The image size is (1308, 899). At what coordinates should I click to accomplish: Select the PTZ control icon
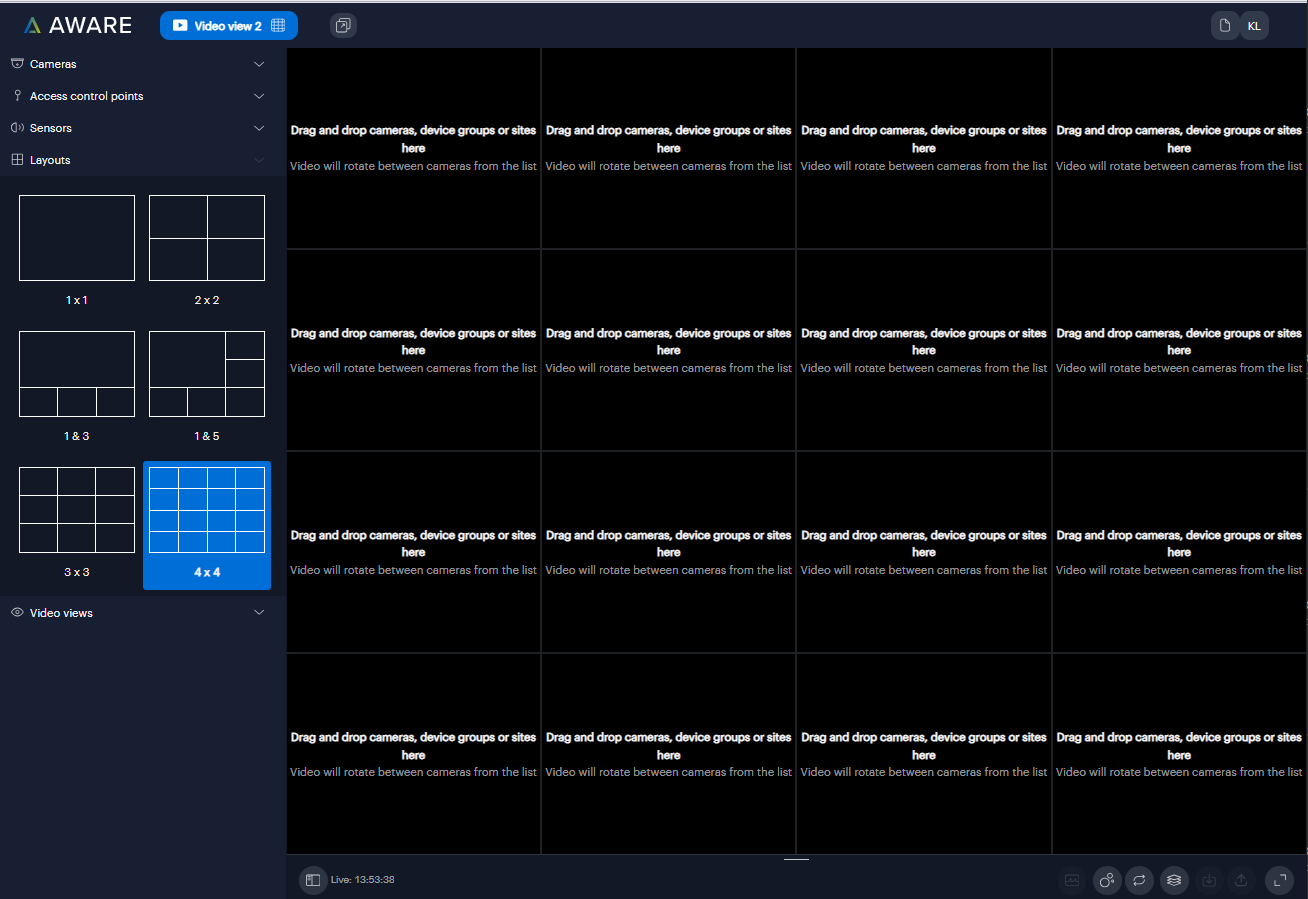tap(1107, 880)
